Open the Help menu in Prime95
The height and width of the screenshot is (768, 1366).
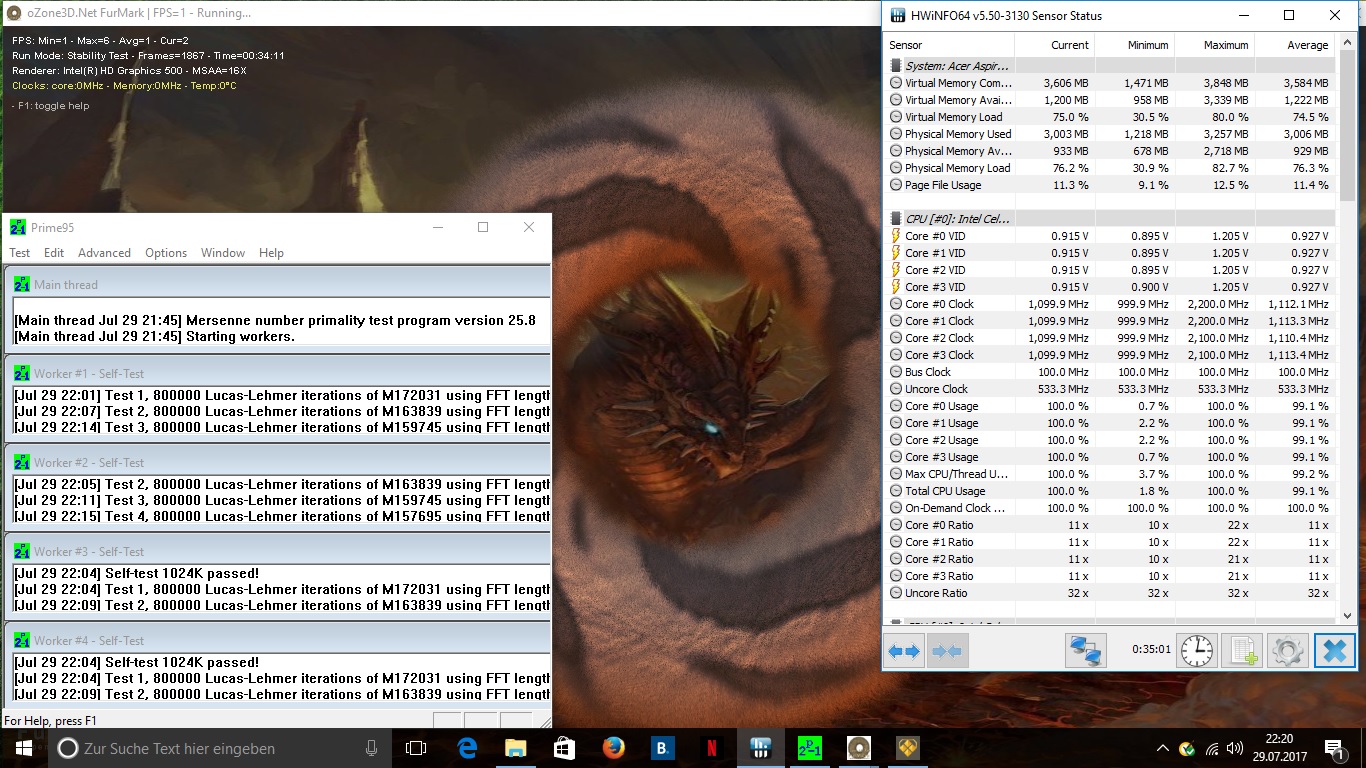coord(271,253)
